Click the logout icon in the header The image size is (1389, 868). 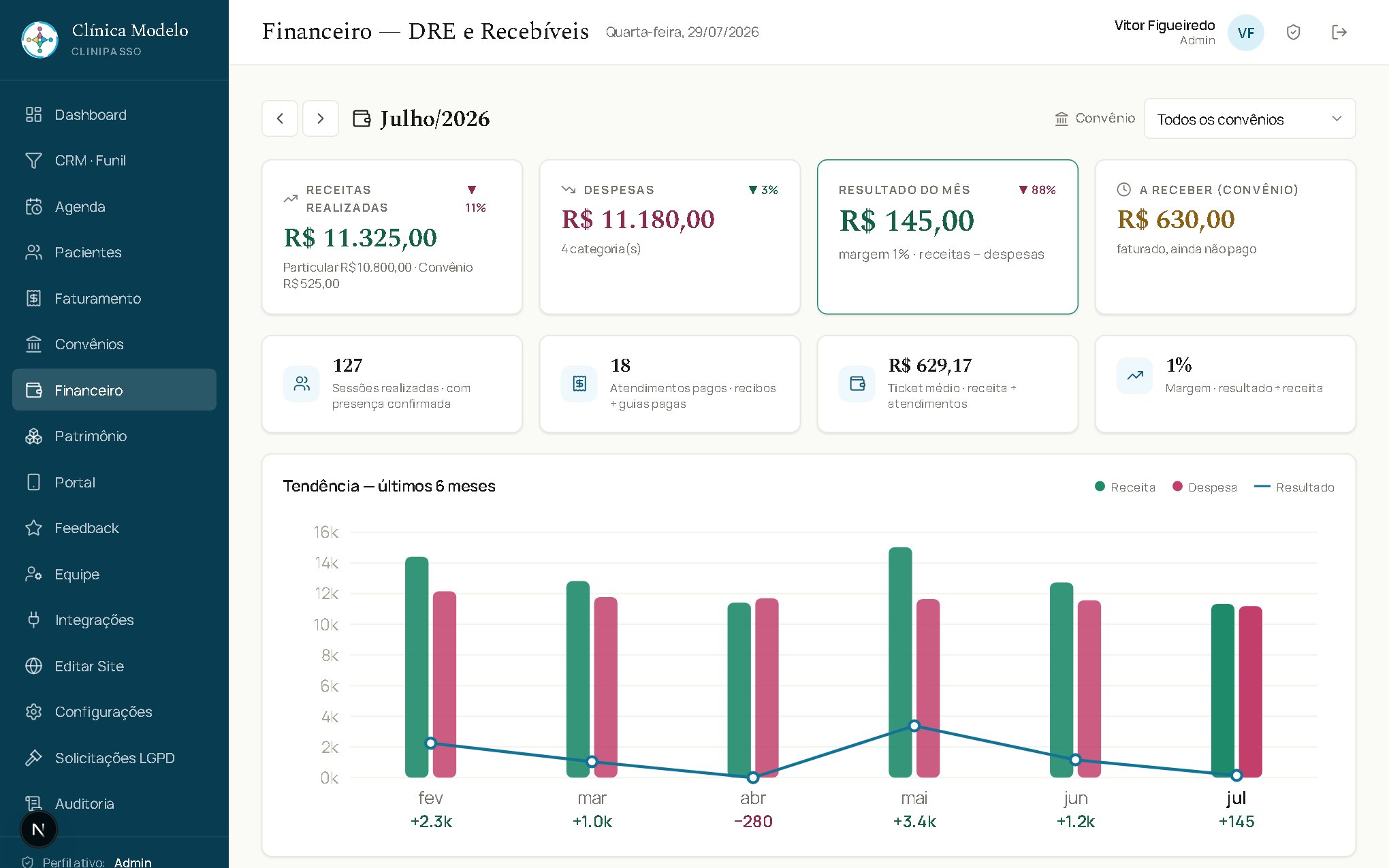point(1339,32)
